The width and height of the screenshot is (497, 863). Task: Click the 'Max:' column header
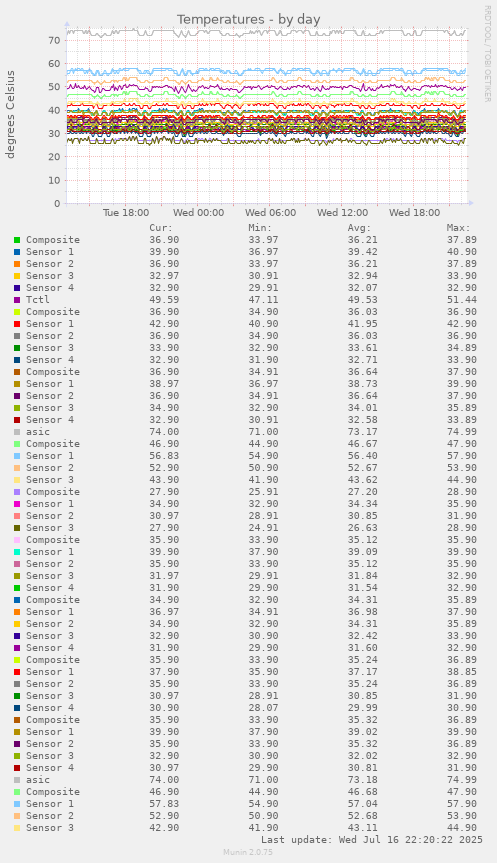pos(458,228)
